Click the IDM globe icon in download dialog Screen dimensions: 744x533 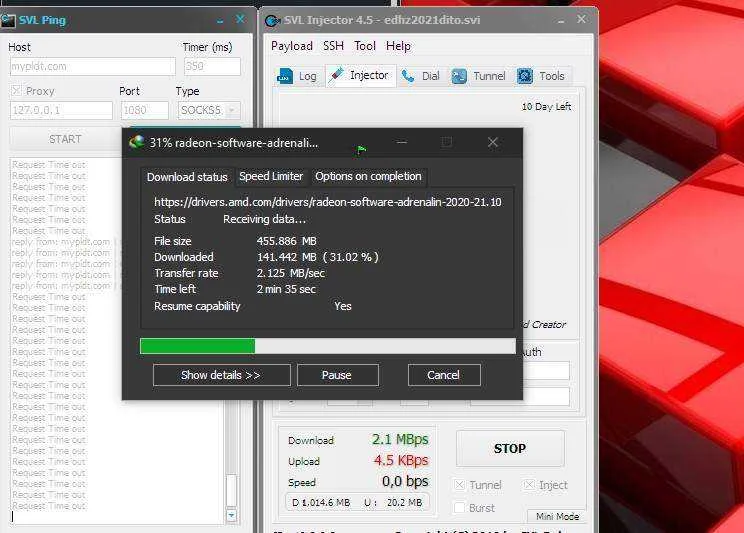point(137,142)
